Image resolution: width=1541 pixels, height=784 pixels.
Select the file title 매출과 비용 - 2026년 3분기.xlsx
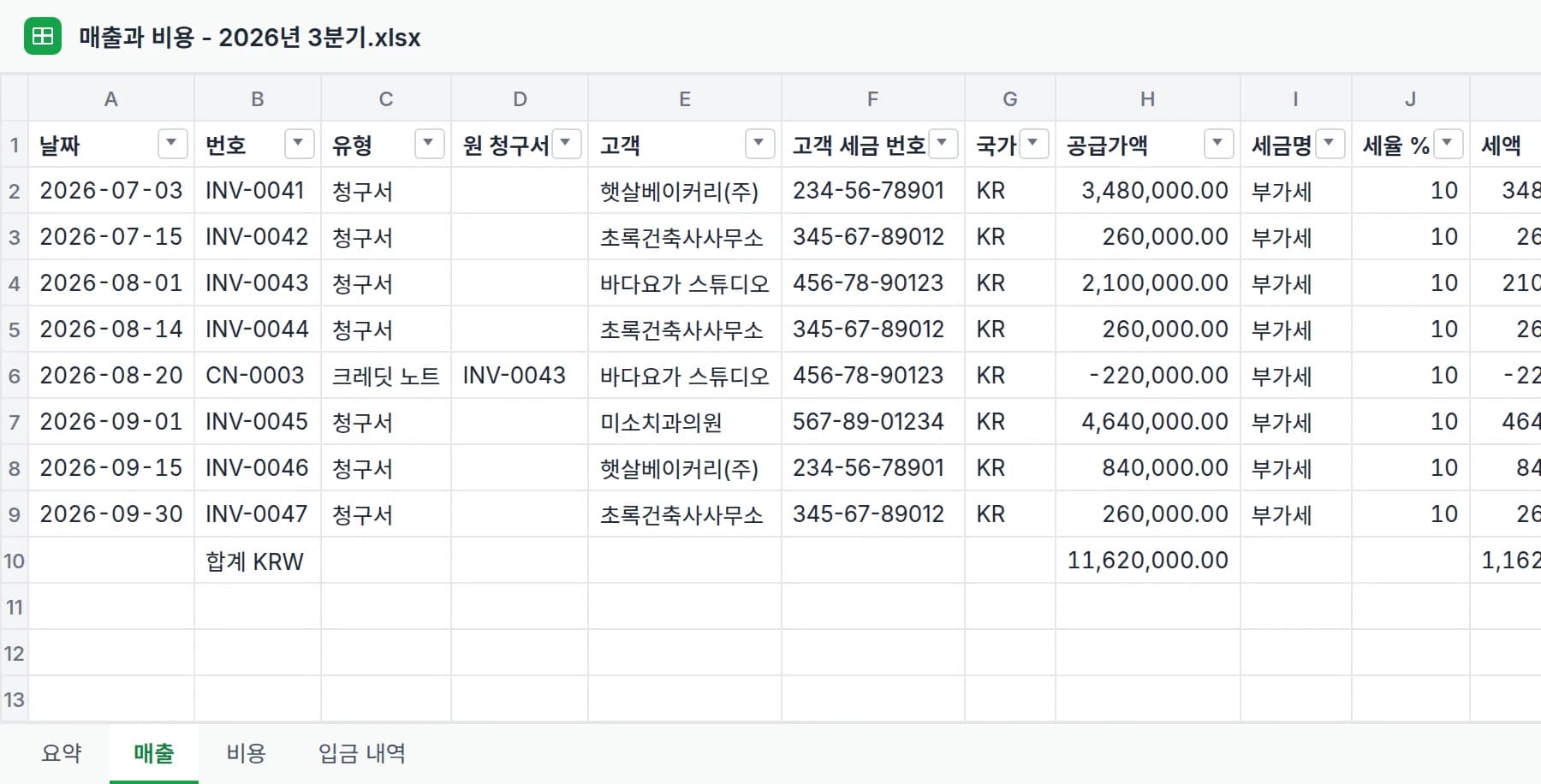coord(250,38)
